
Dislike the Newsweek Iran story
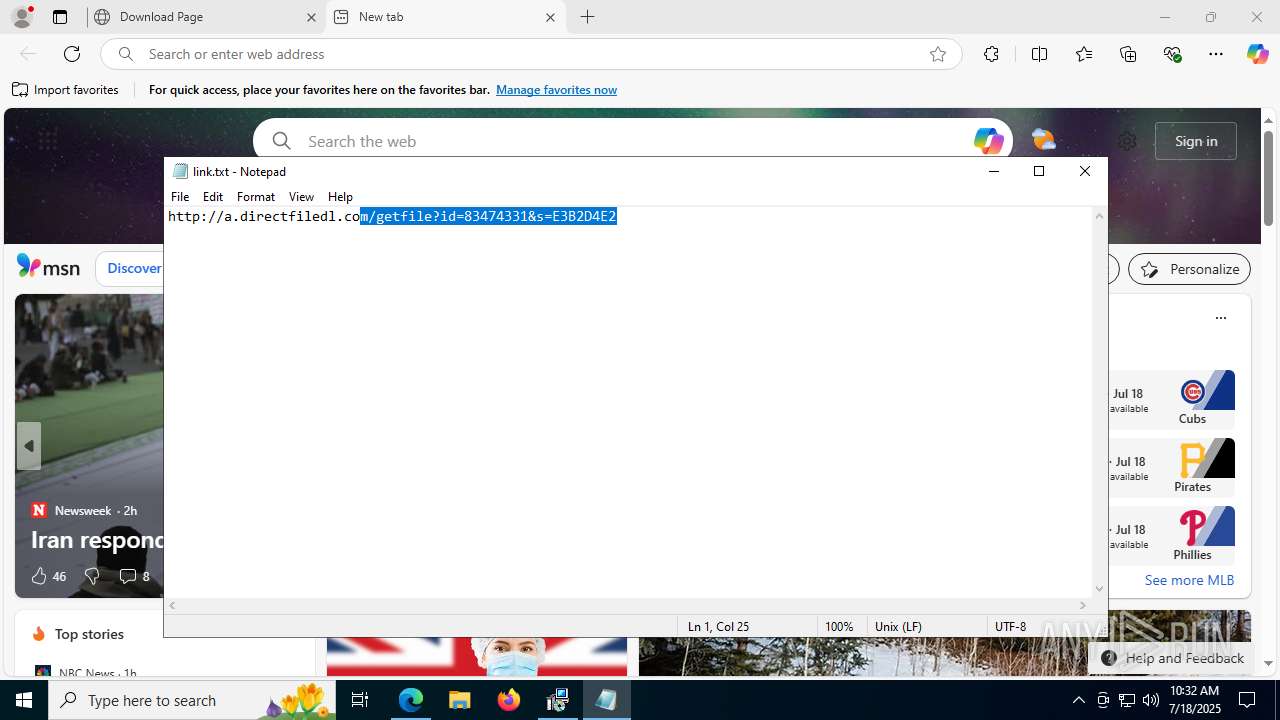pyautogui.click(x=92, y=576)
